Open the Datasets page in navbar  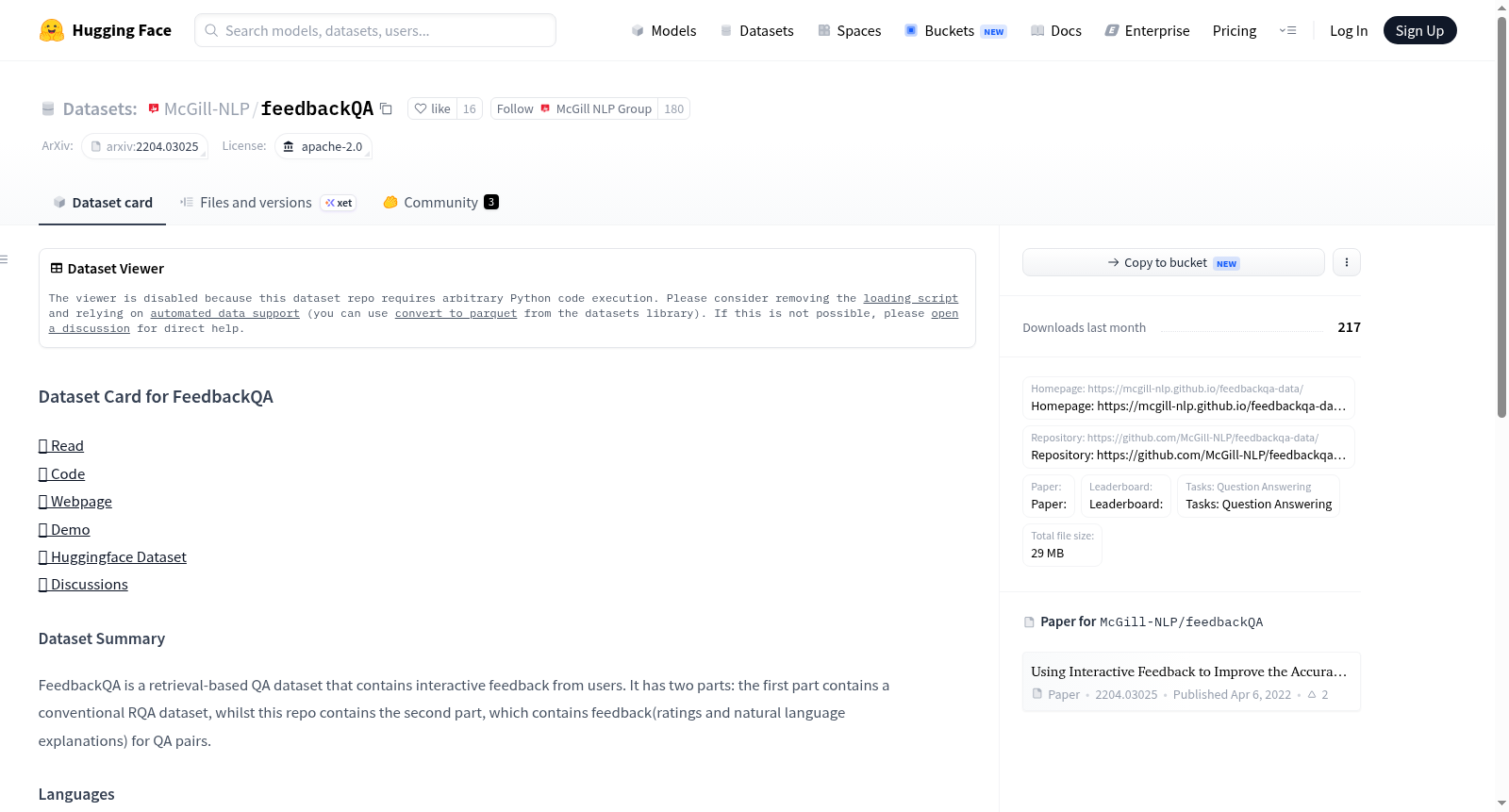click(x=757, y=30)
